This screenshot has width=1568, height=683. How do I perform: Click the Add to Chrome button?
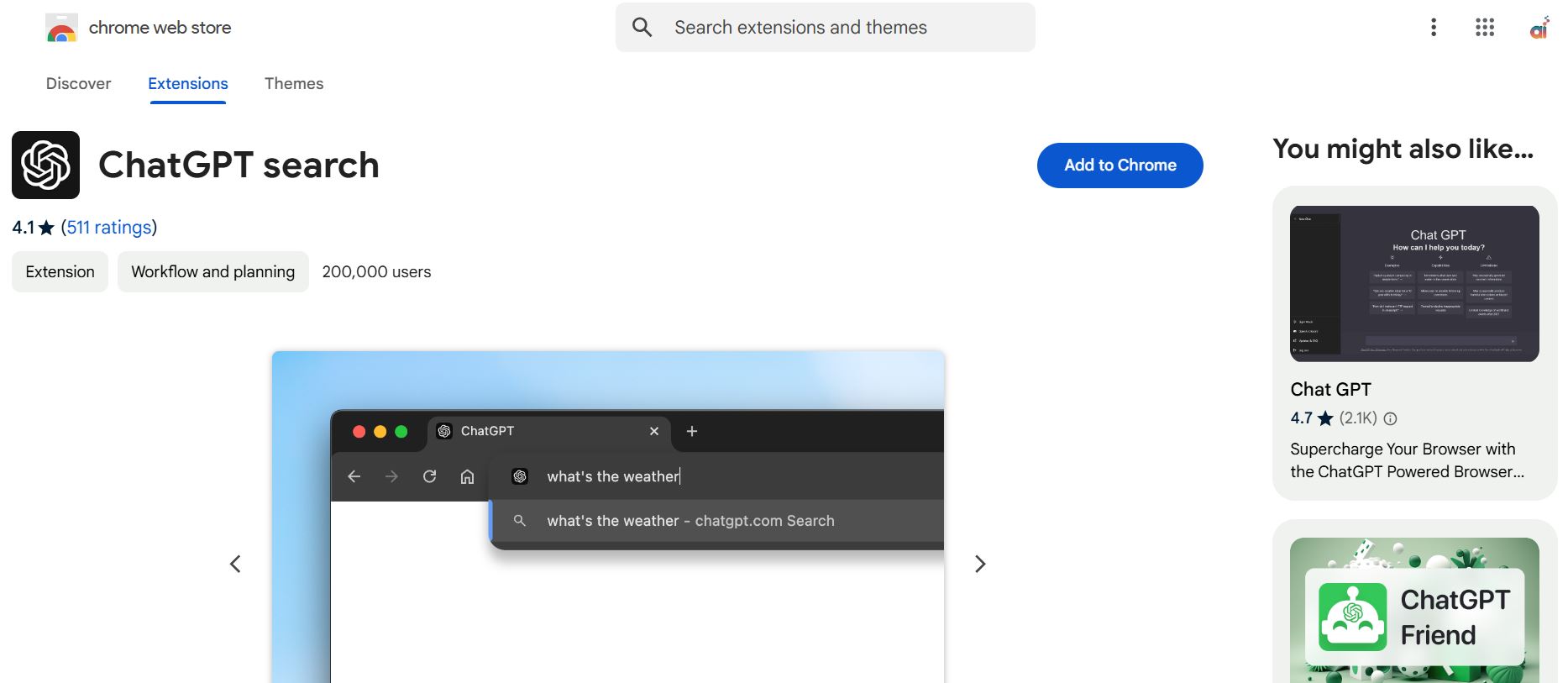(x=1120, y=165)
